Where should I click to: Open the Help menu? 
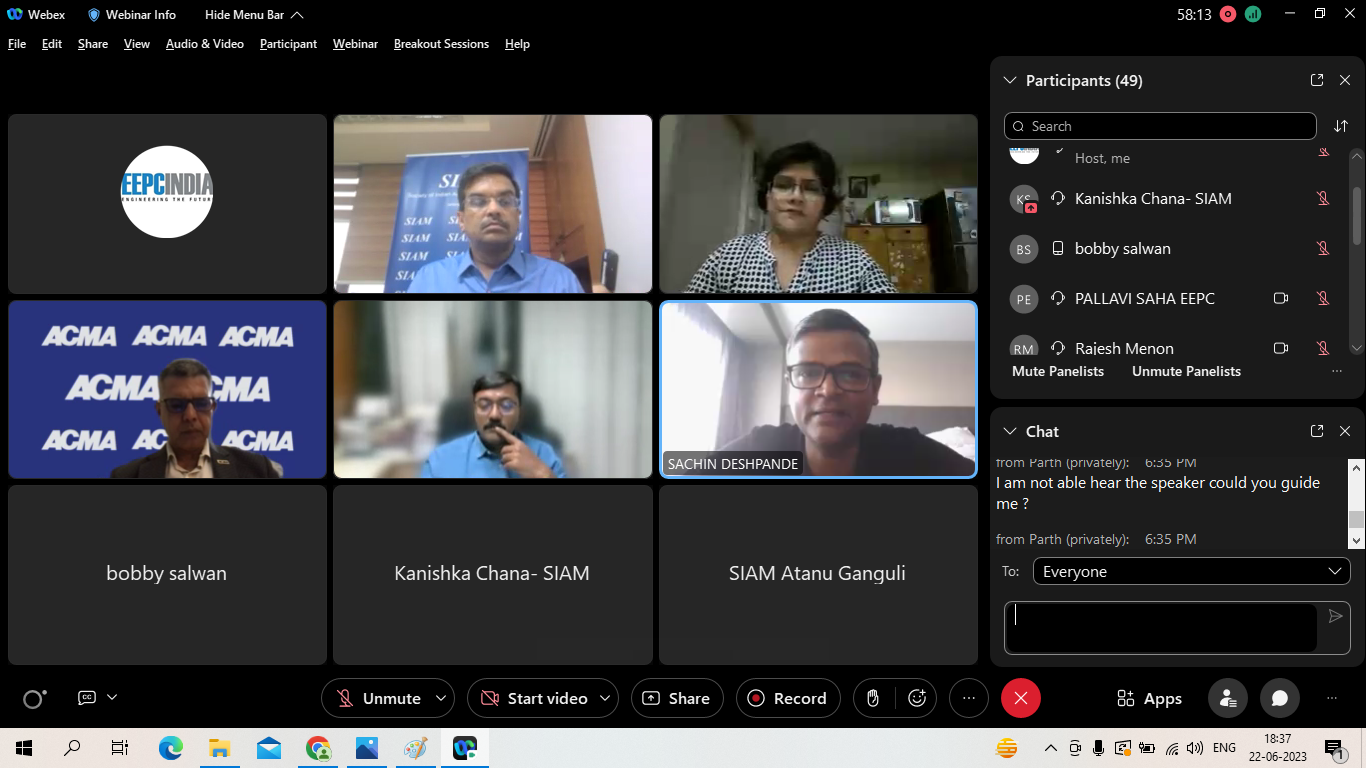pos(517,44)
